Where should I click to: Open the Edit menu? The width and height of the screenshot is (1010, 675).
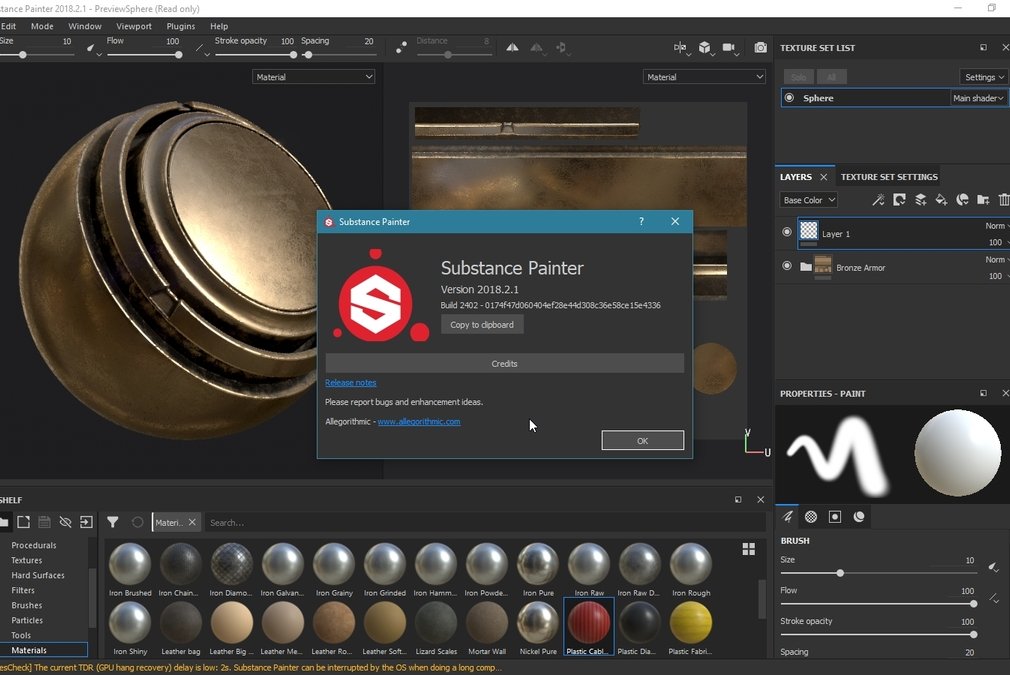tap(8, 26)
